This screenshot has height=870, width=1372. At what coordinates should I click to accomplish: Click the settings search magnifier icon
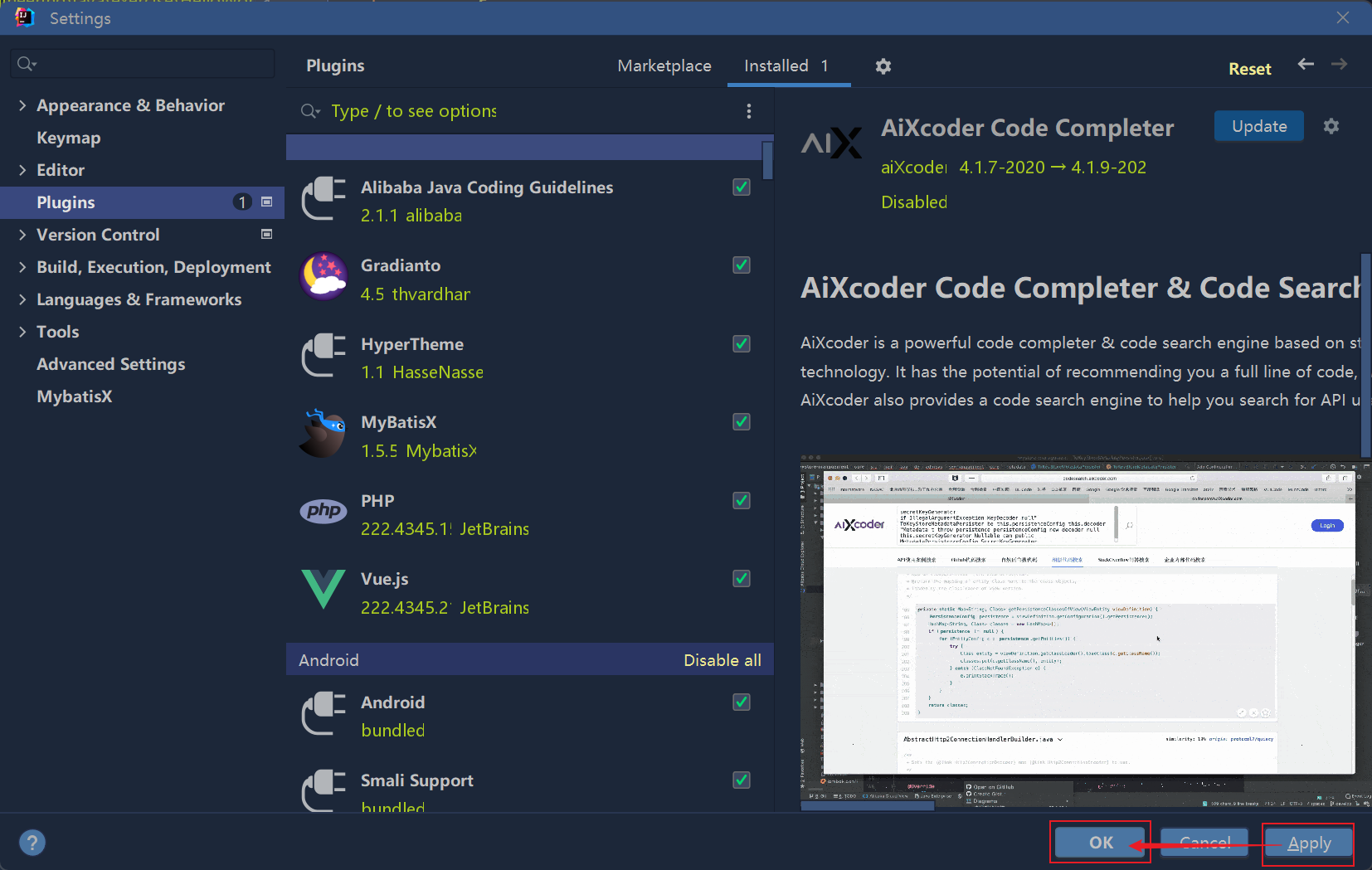point(26,64)
